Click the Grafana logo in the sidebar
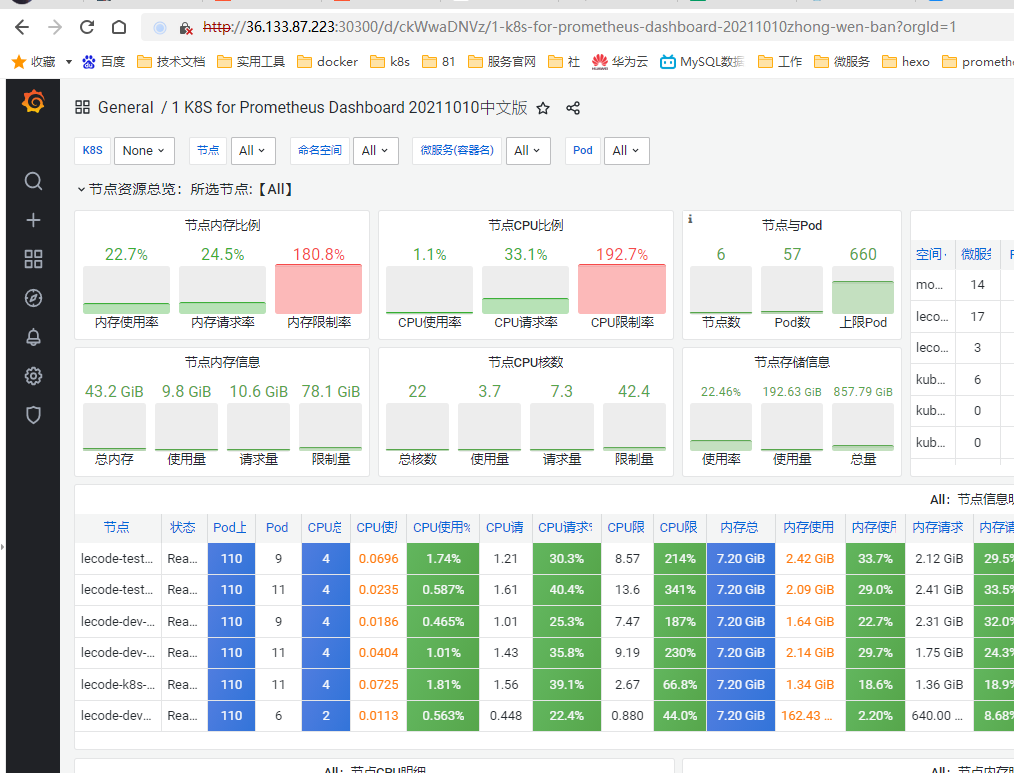Viewport: 1014px width, 773px height. pyautogui.click(x=33, y=102)
